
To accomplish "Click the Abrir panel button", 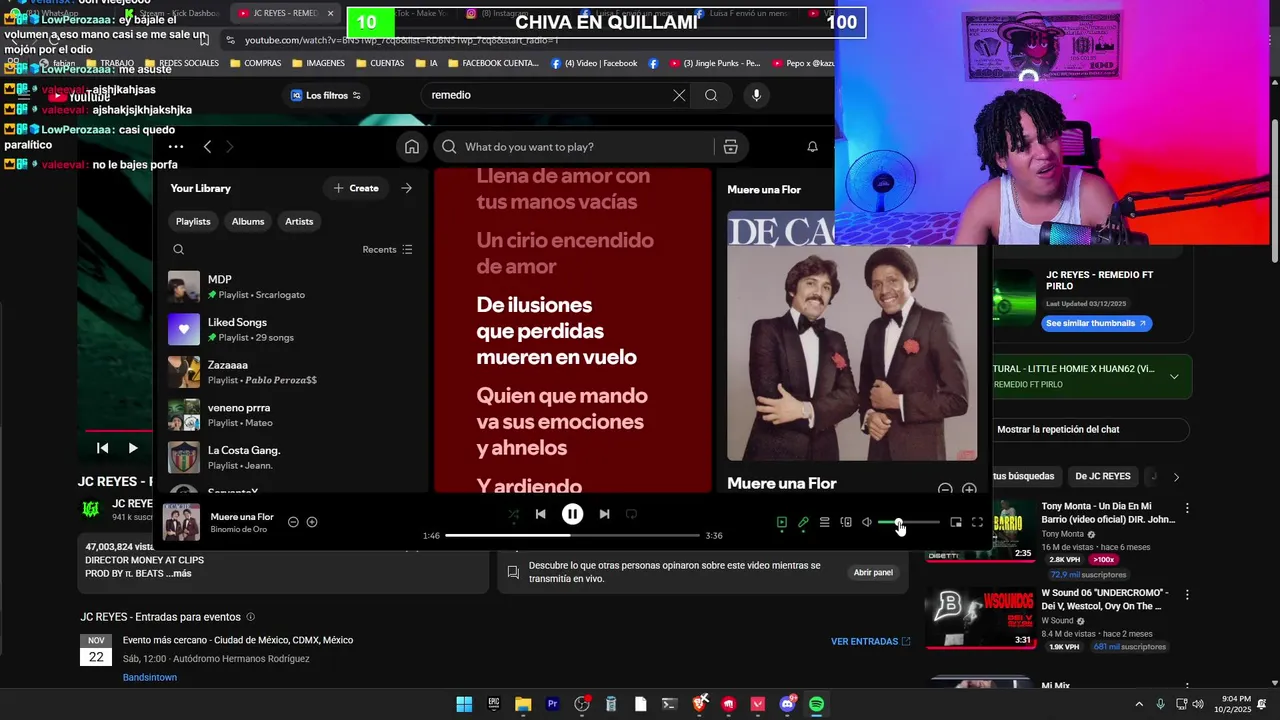I will pyautogui.click(x=873, y=573).
